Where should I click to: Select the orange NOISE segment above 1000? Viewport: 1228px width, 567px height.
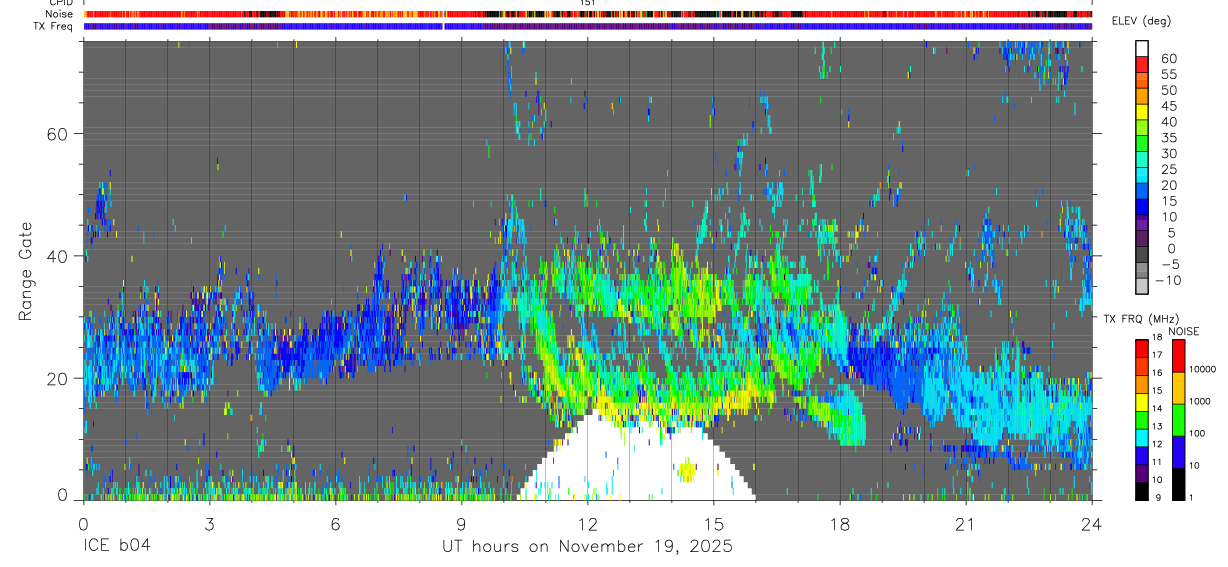click(1179, 388)
